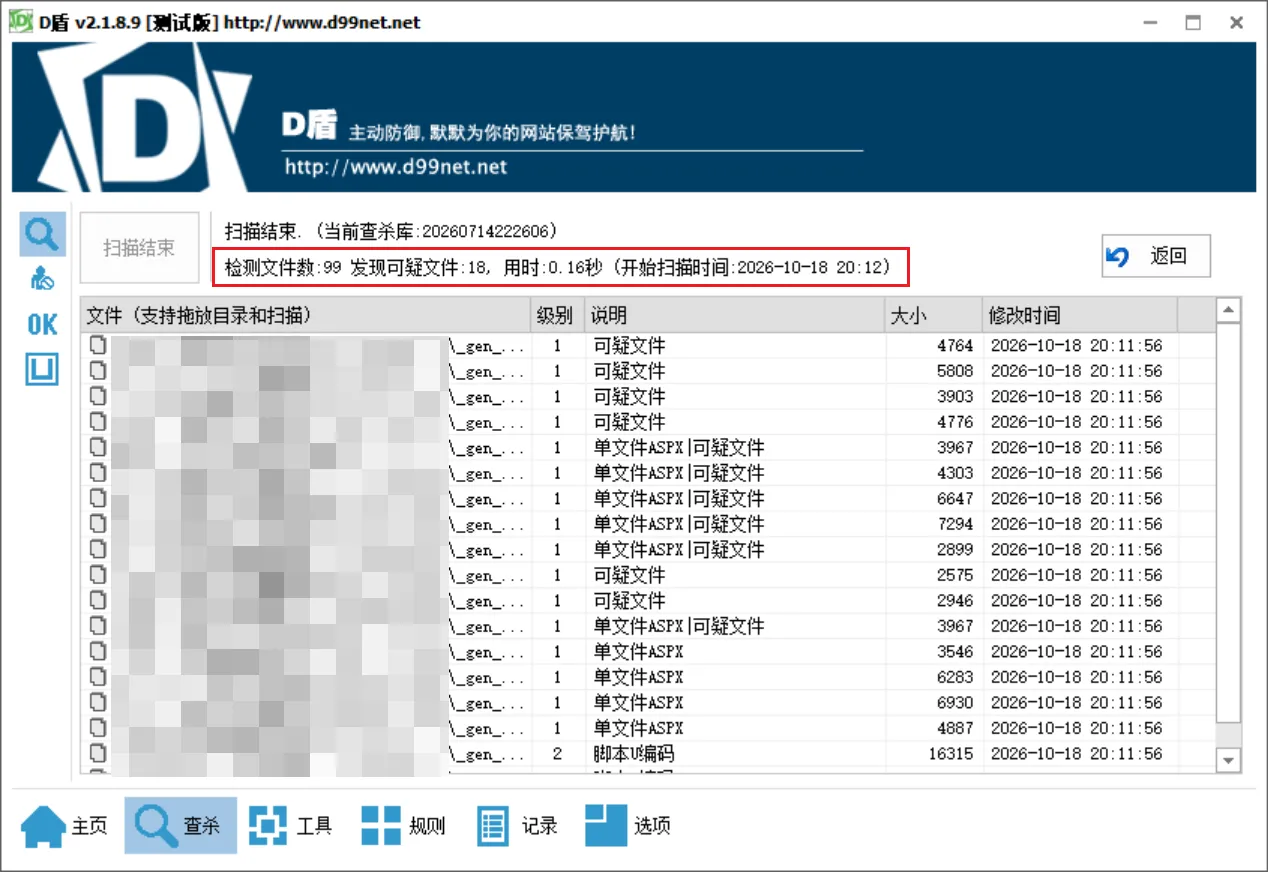Click the 返回 back button

point(1156,256)
